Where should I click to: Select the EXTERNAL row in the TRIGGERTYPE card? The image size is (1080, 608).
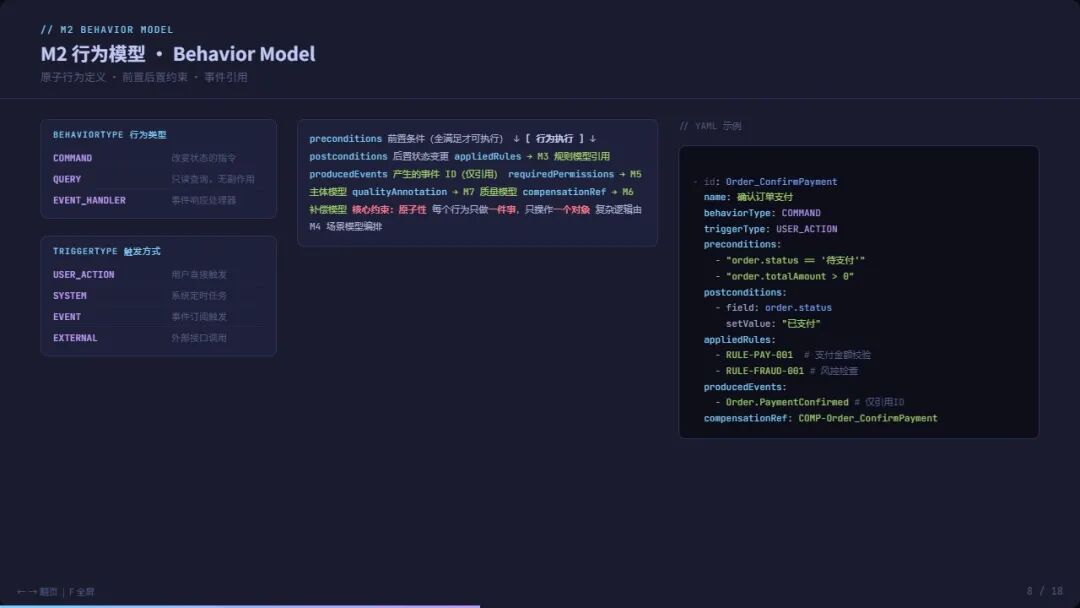[158, 338]
